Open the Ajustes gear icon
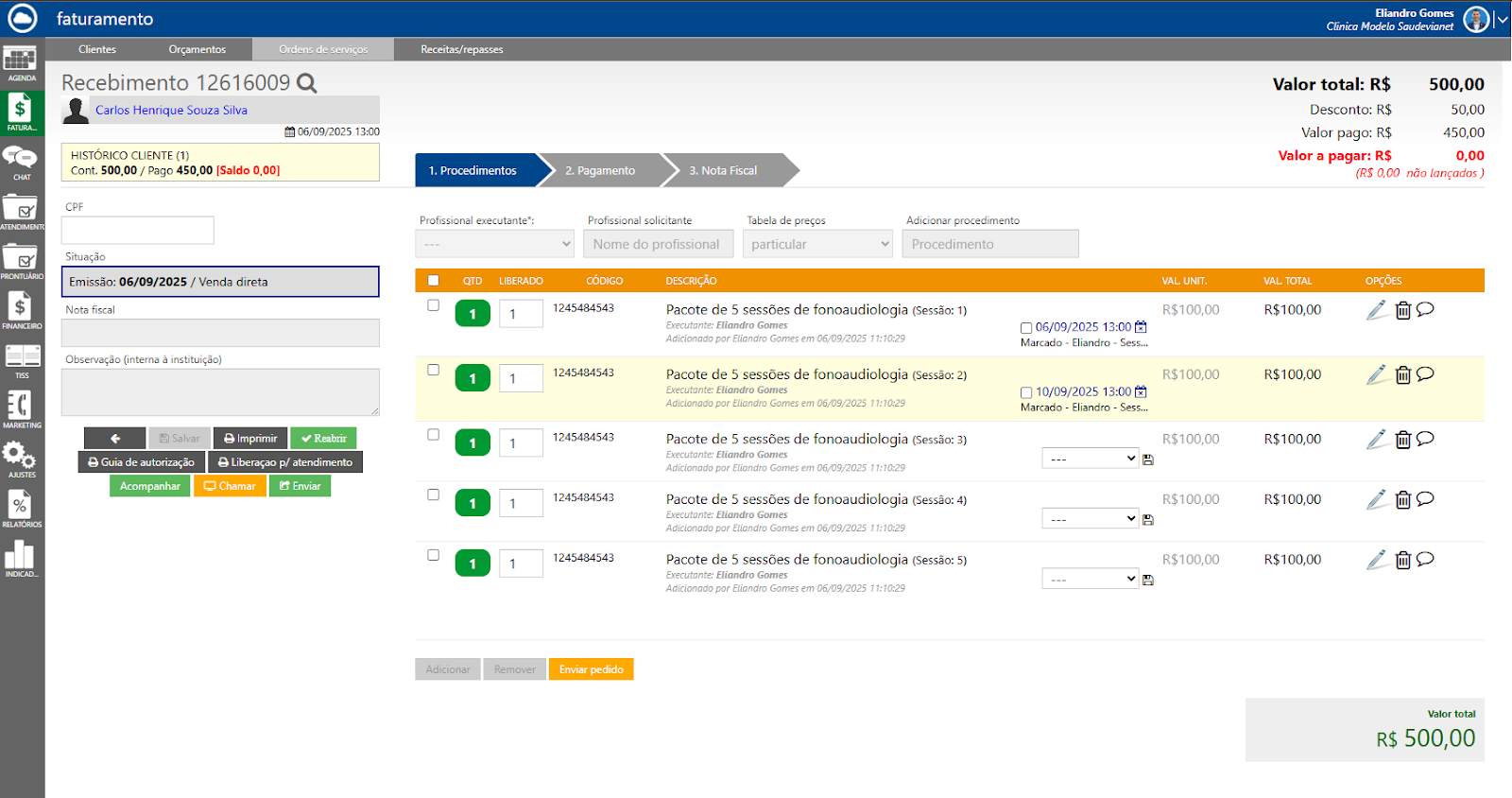This screenshot has height=798, width=1512. (x=21, y=460)
